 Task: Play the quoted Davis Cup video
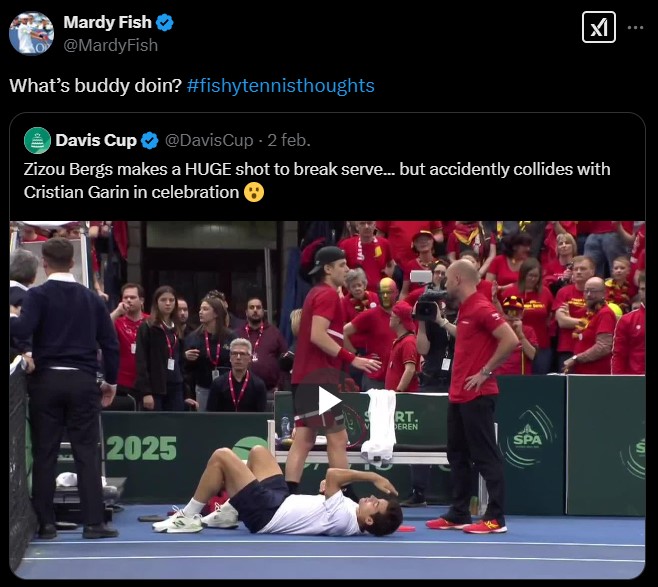[x=327, y=400]
